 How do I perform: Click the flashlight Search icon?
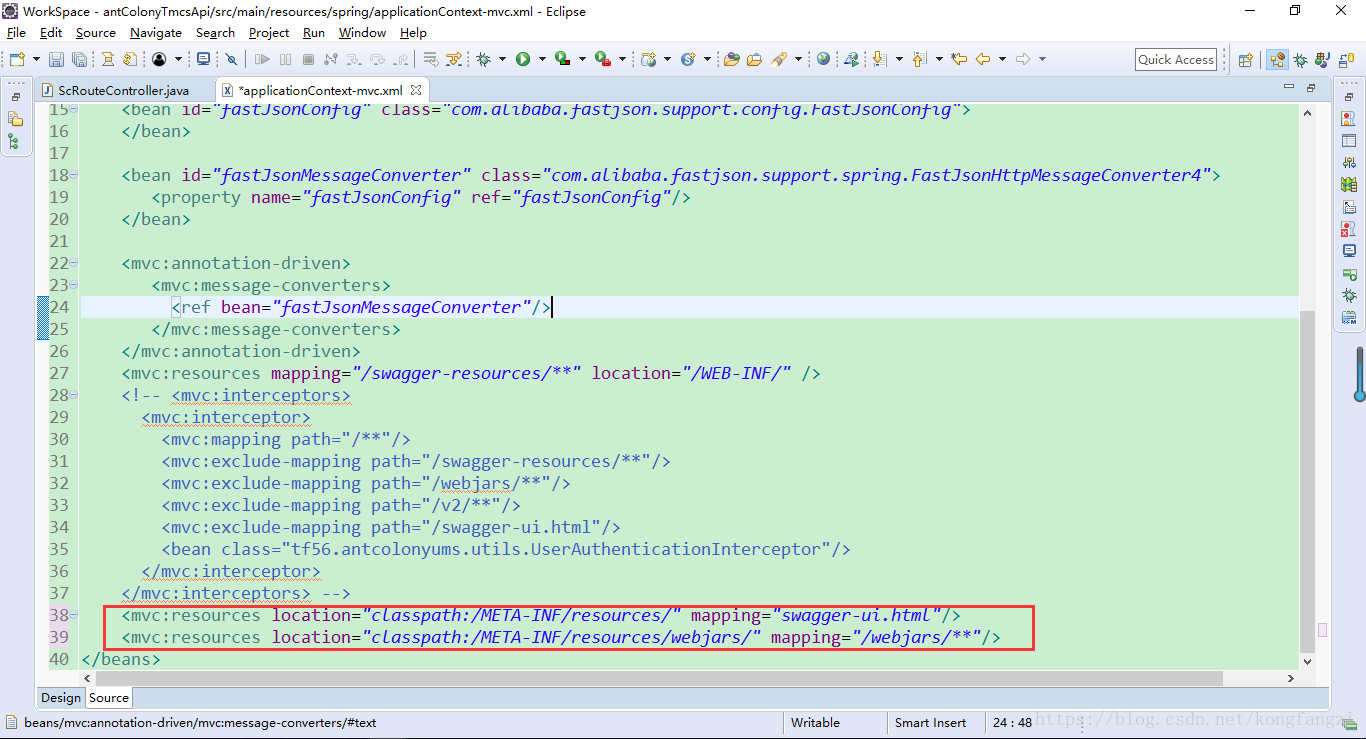pyautogui.click(x=778, y=59)
